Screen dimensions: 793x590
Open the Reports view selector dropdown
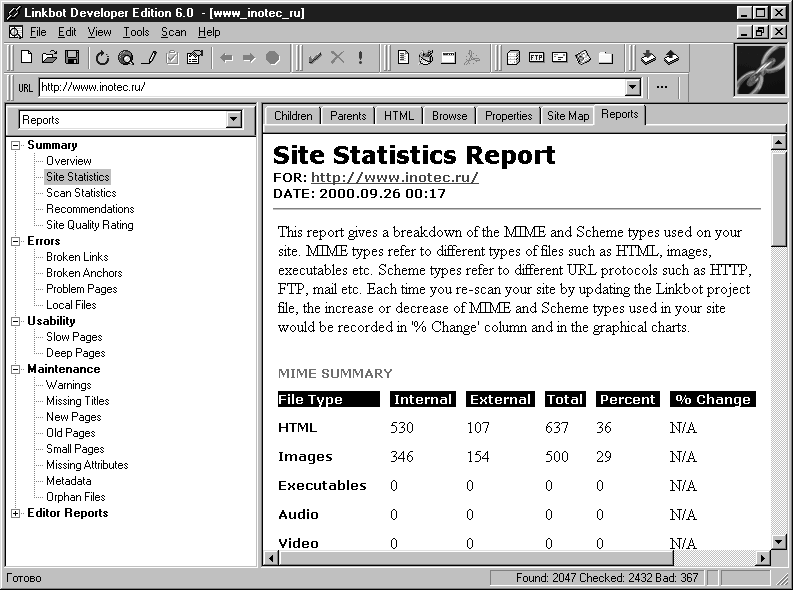click(x=233, y=120)
